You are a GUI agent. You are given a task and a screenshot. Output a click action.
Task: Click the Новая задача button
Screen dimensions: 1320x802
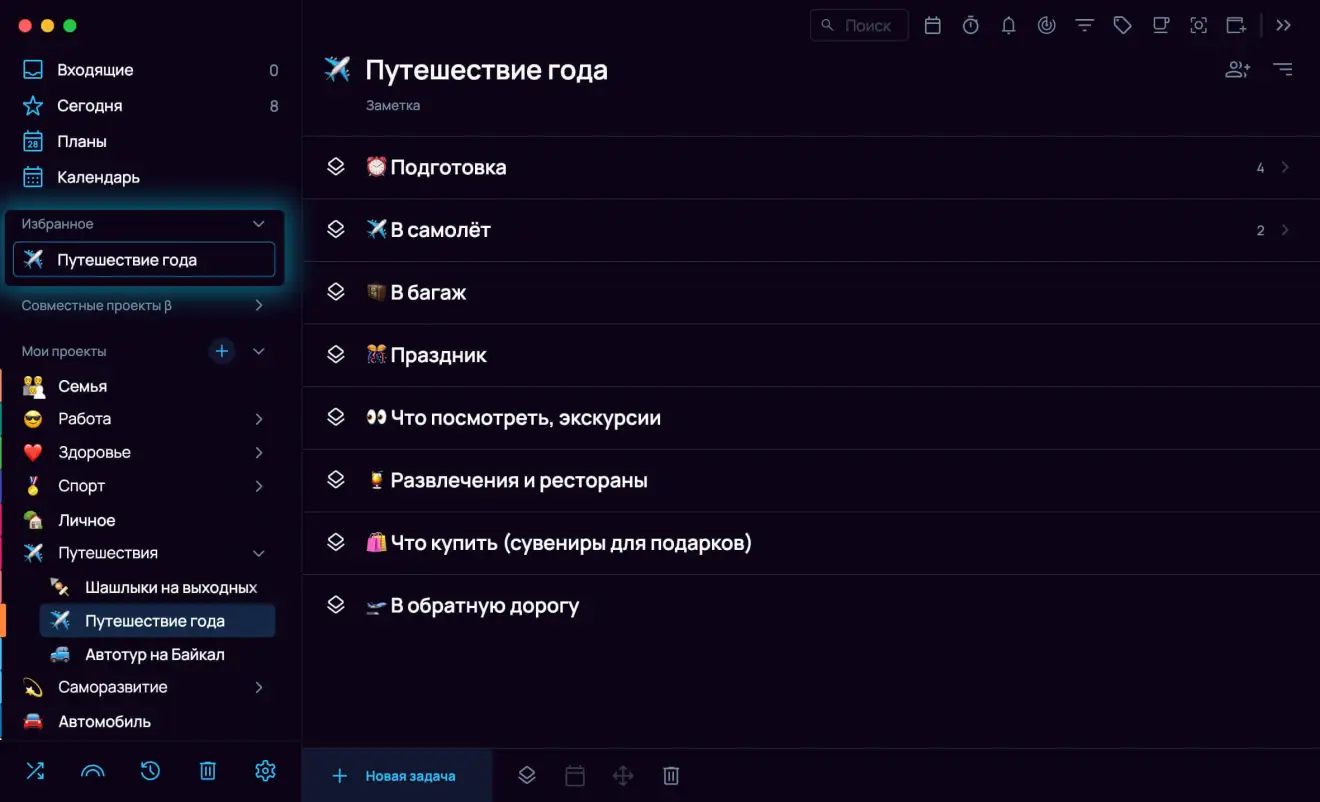(x=397, y=775)
